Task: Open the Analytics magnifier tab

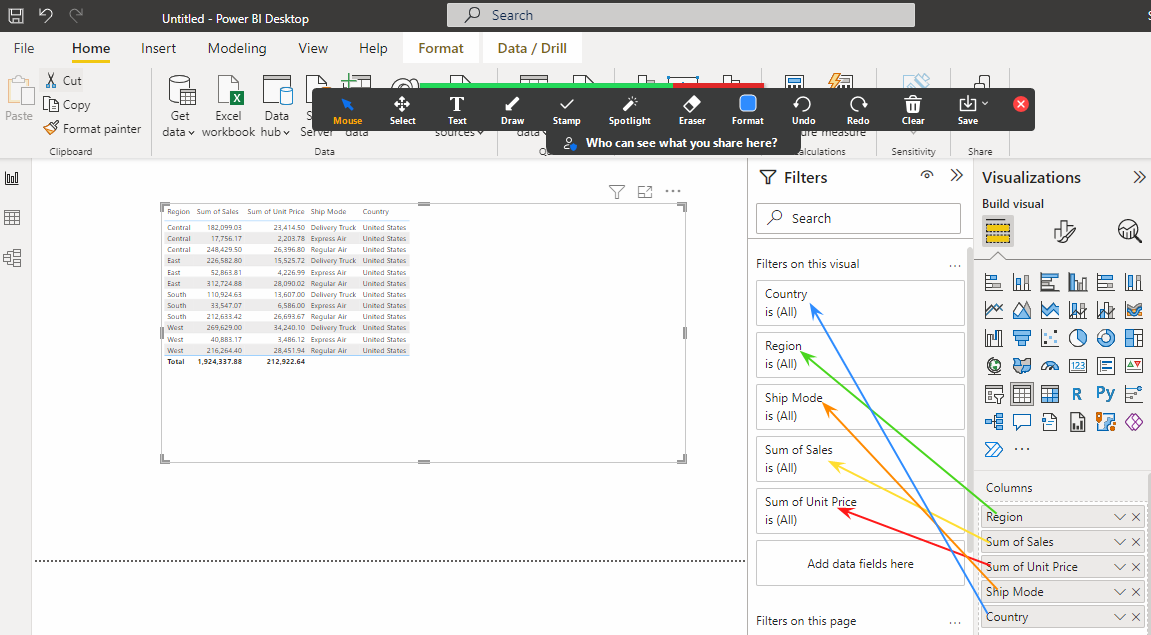Action: 1130,232
